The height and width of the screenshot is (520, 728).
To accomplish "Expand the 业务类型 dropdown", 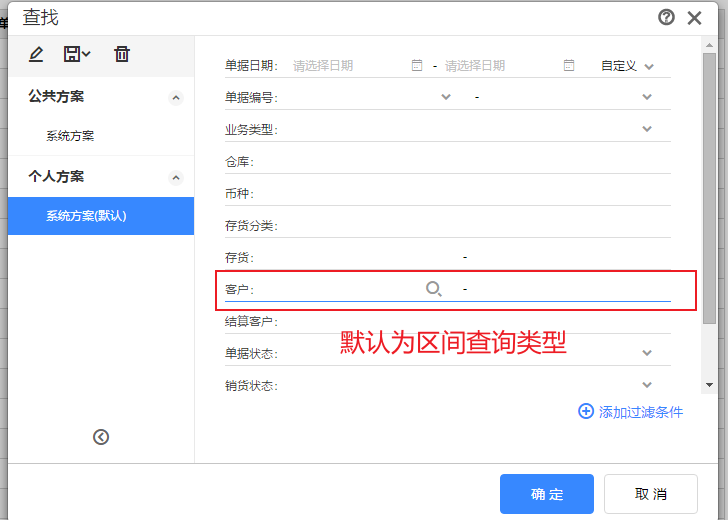I will click(x=647, y=129).
